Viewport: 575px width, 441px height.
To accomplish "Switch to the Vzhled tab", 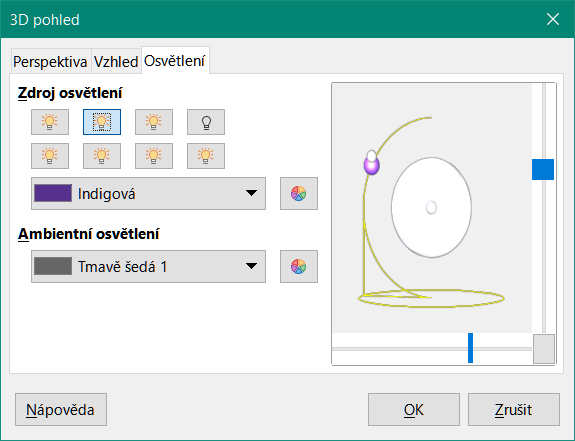I will pos(116,62).
